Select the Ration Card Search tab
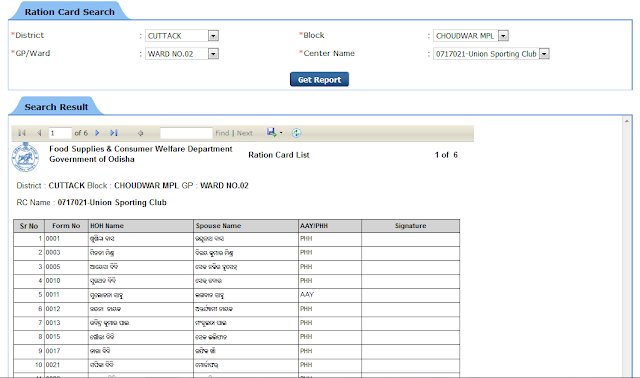 [69, 12]
